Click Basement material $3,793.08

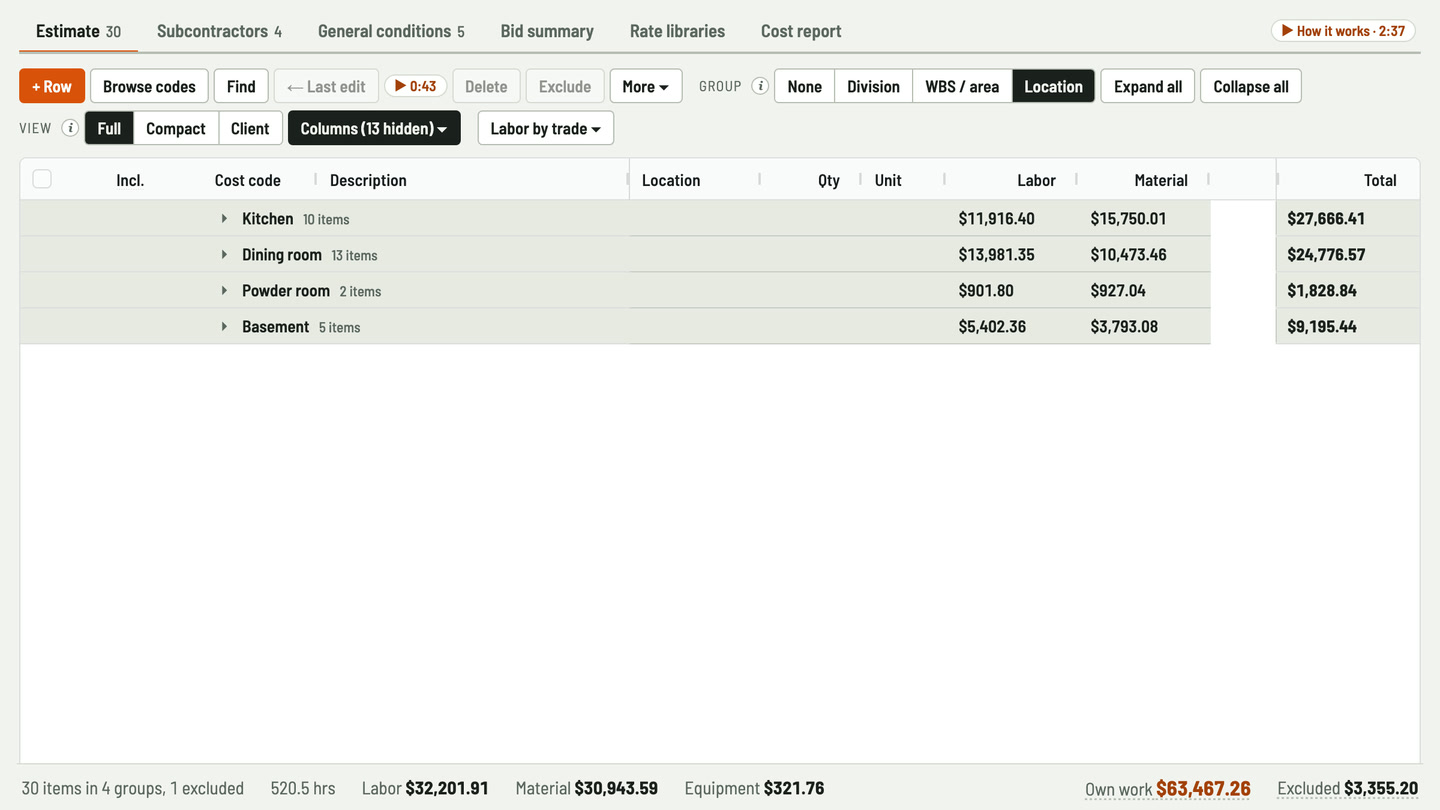pyautogui.click(x=1124, y=326)
